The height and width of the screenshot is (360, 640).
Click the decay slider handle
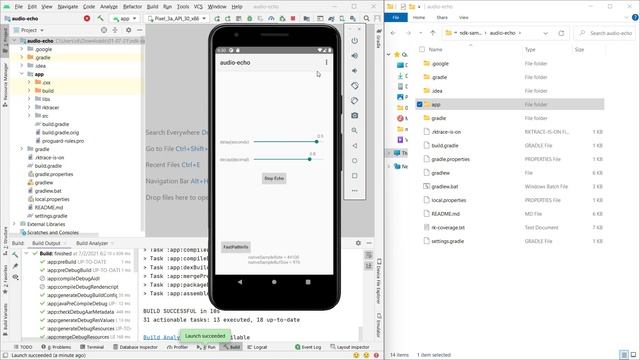click(310, 159)
